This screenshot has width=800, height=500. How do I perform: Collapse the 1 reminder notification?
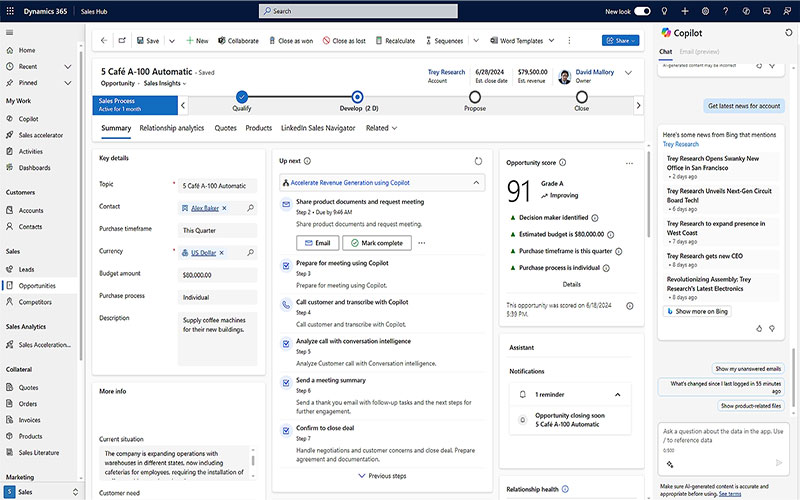click(x=617, y=394)
